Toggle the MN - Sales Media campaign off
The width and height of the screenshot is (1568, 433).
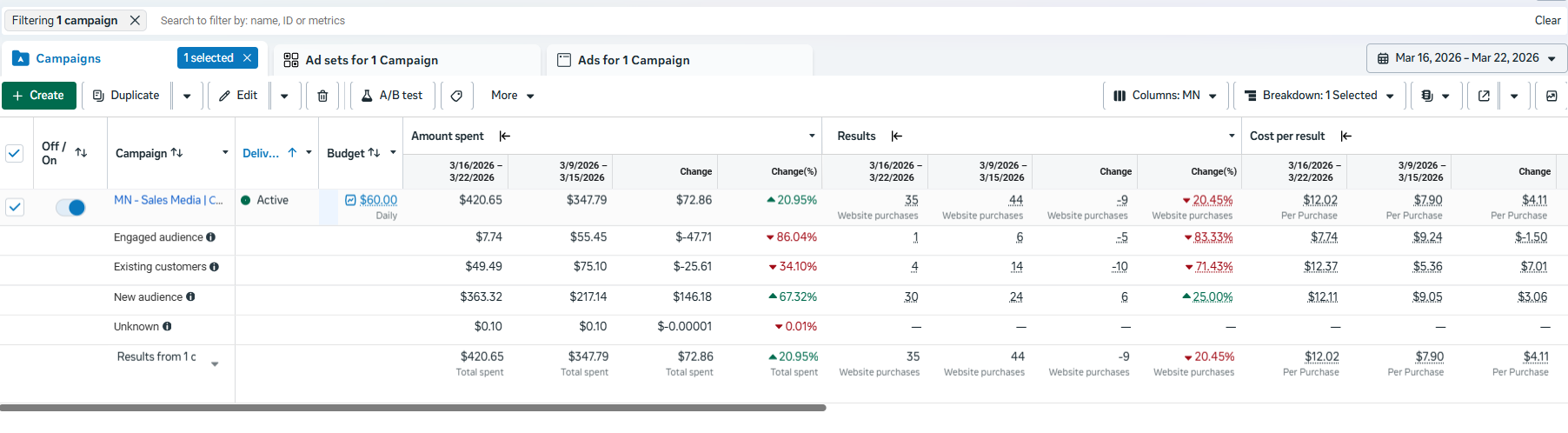(x=70, y=207)
